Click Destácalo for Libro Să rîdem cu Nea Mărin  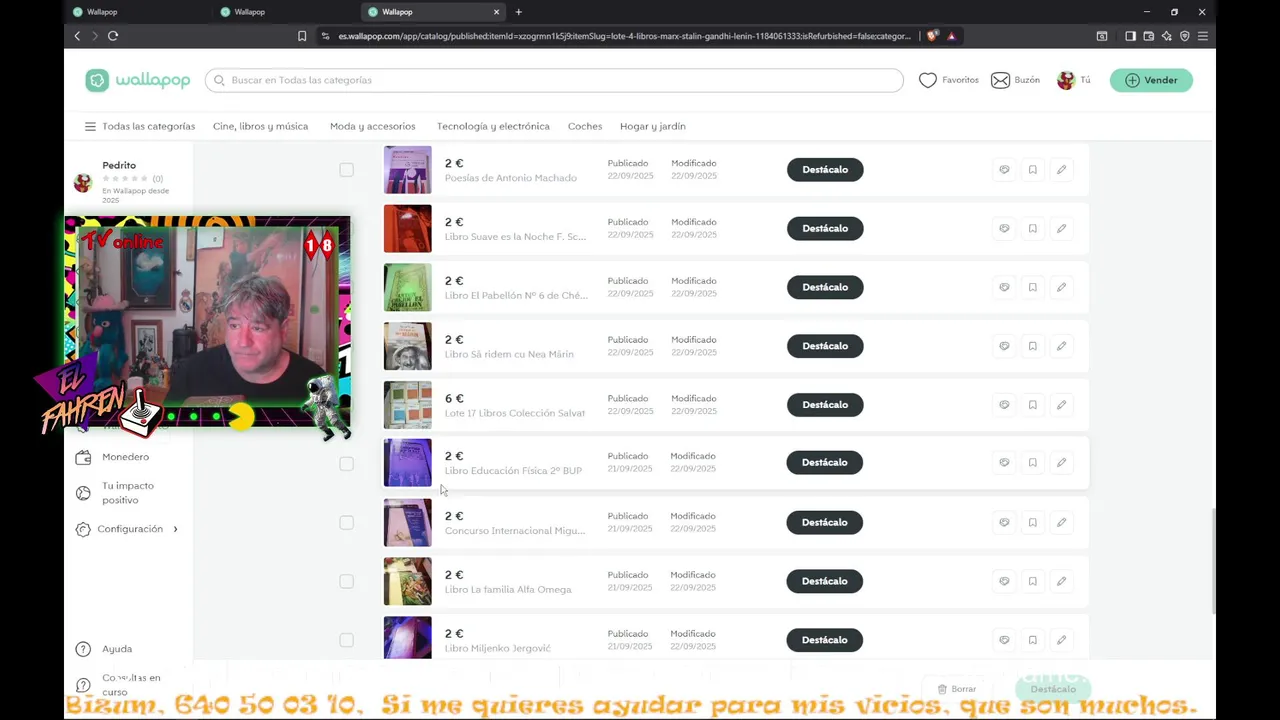point(825,346)
